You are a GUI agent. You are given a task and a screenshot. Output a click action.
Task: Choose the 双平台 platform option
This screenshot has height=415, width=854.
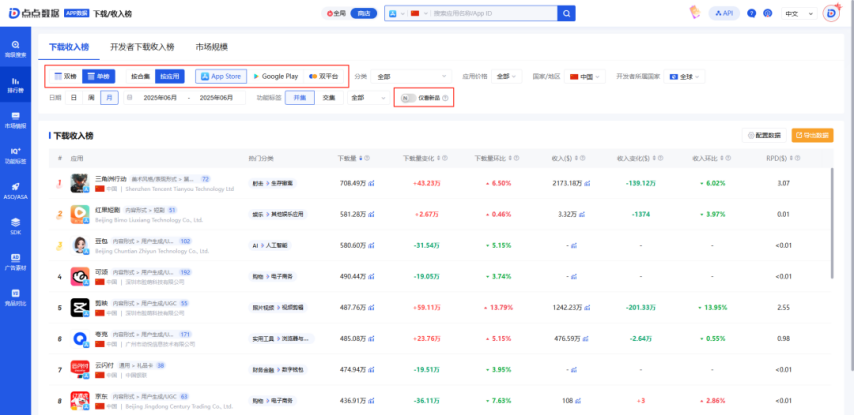[323, 76]
